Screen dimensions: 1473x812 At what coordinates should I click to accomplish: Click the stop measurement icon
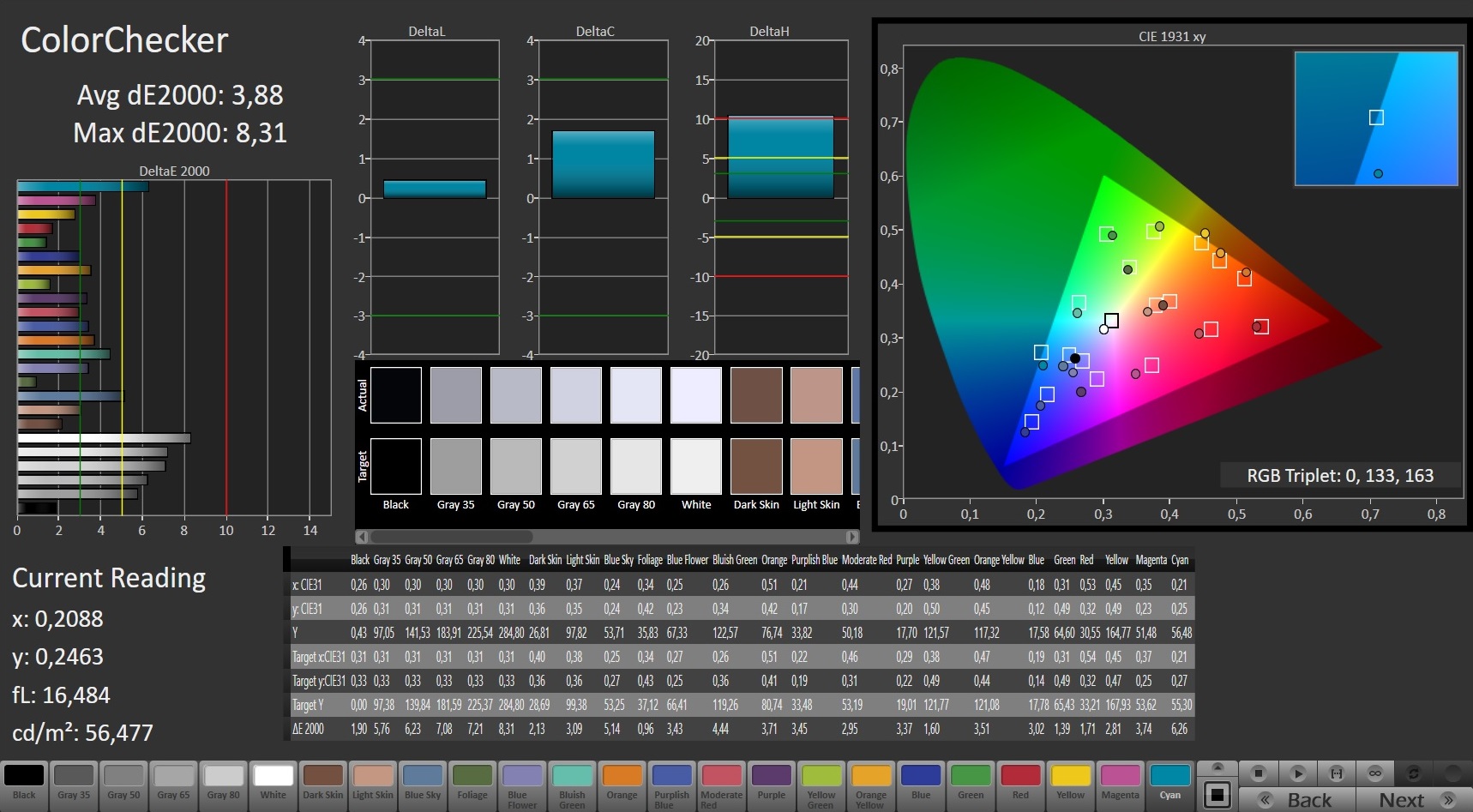point(1258,773)
